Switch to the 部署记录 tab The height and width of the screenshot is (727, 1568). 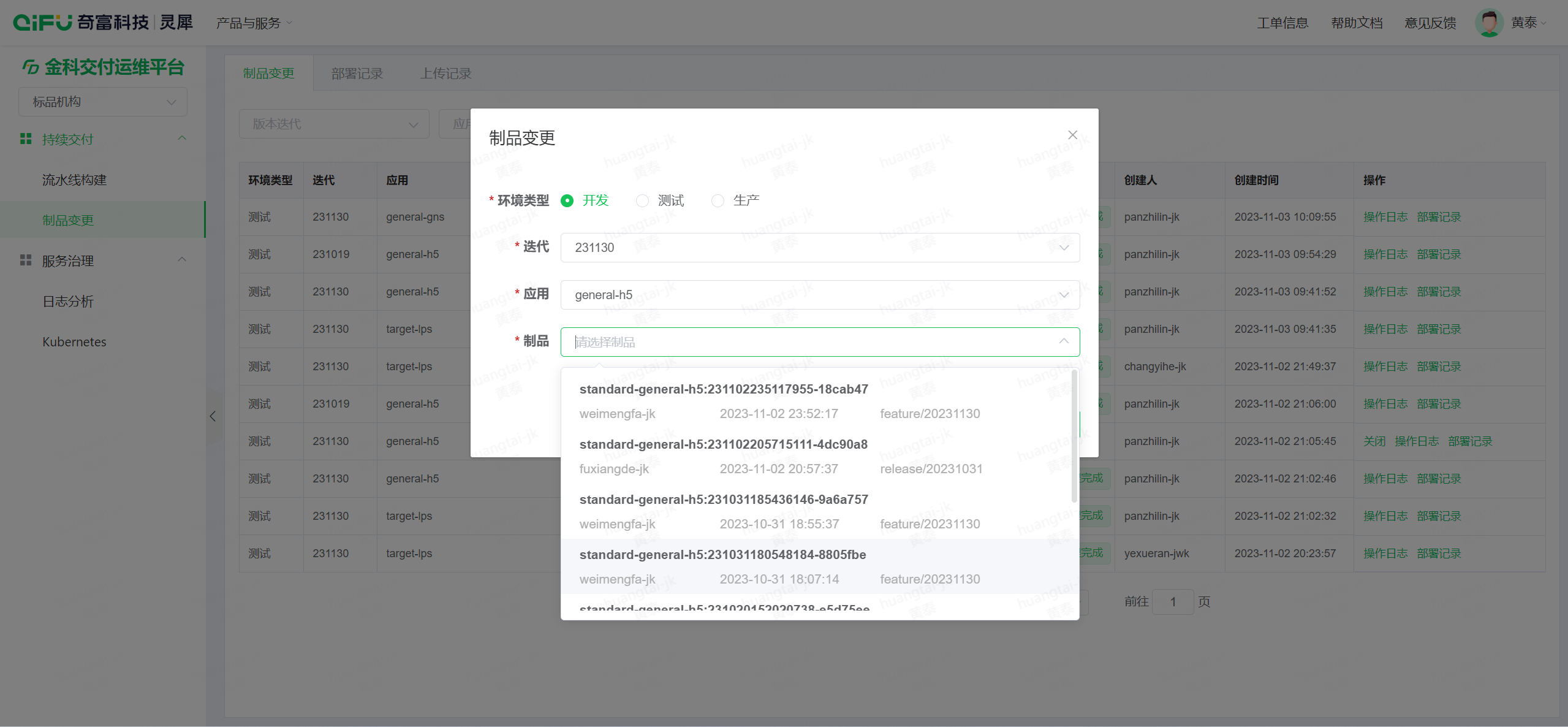[357, 74]
